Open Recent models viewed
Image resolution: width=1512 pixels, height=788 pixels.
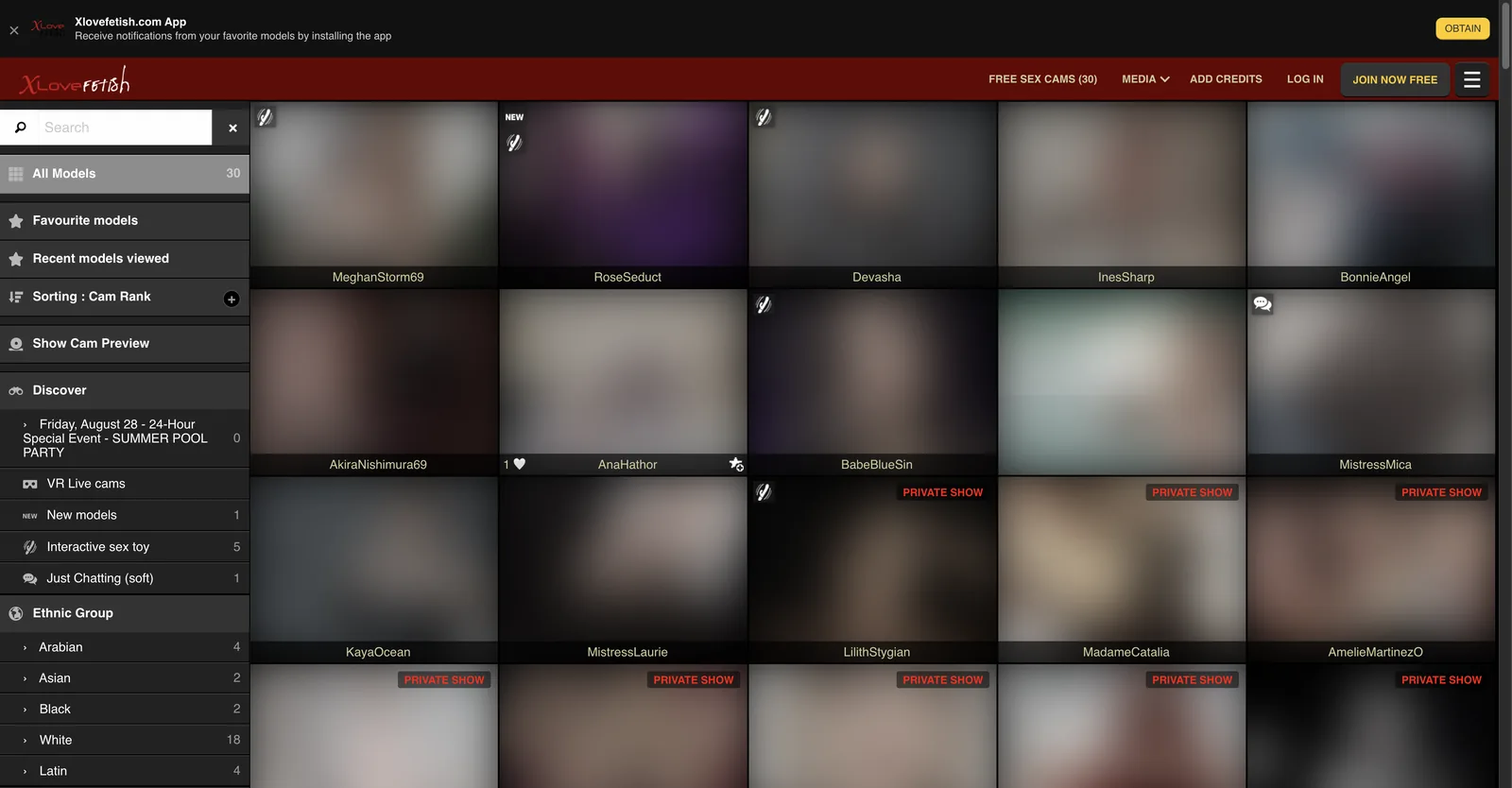[125, 259]
